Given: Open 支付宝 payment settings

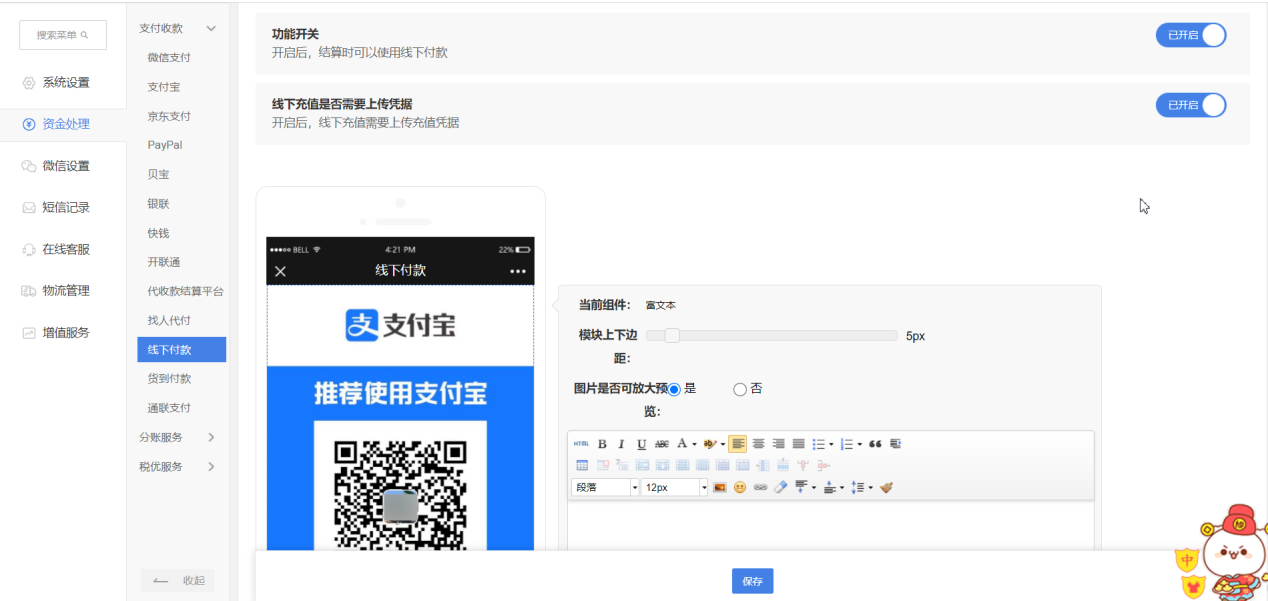Looking at the screenshot, I should click(x=164, y=87).
